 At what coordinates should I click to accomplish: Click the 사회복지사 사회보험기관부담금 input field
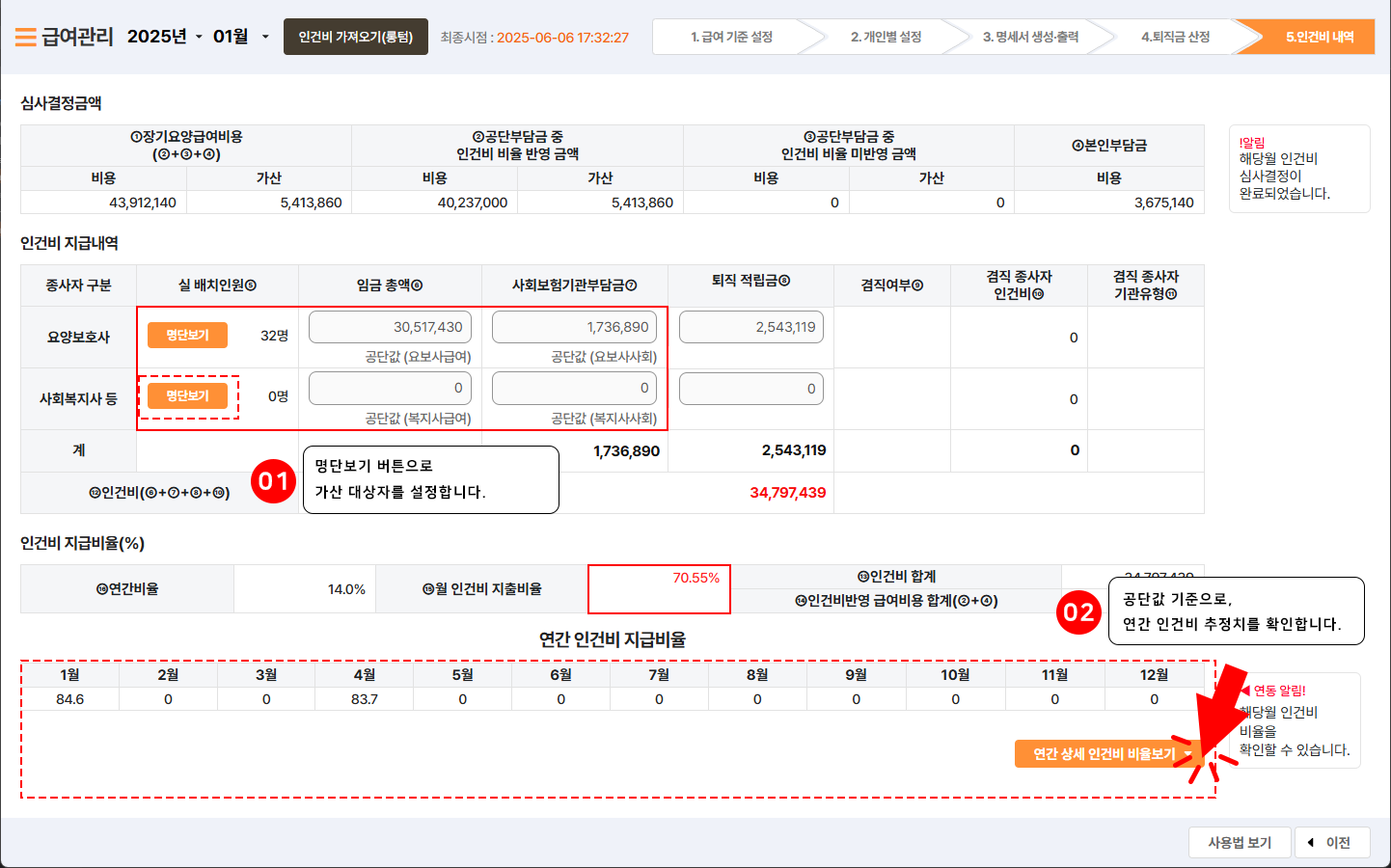[574, 388]
